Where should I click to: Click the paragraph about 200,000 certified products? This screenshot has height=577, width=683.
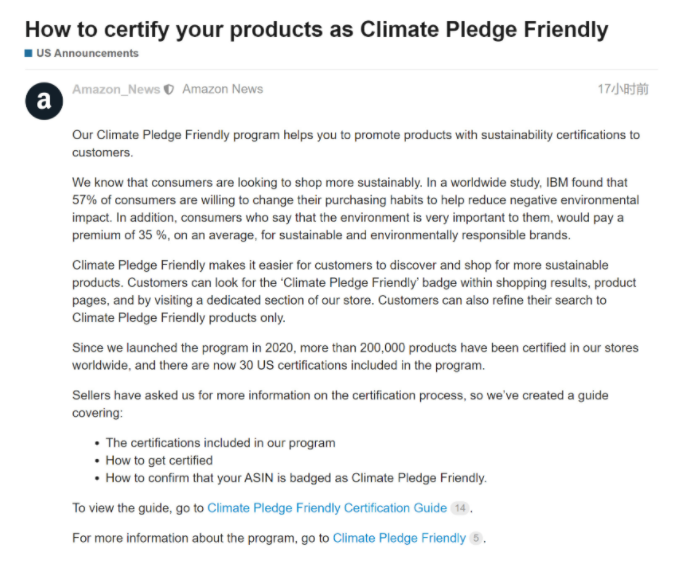coord(355,356)
